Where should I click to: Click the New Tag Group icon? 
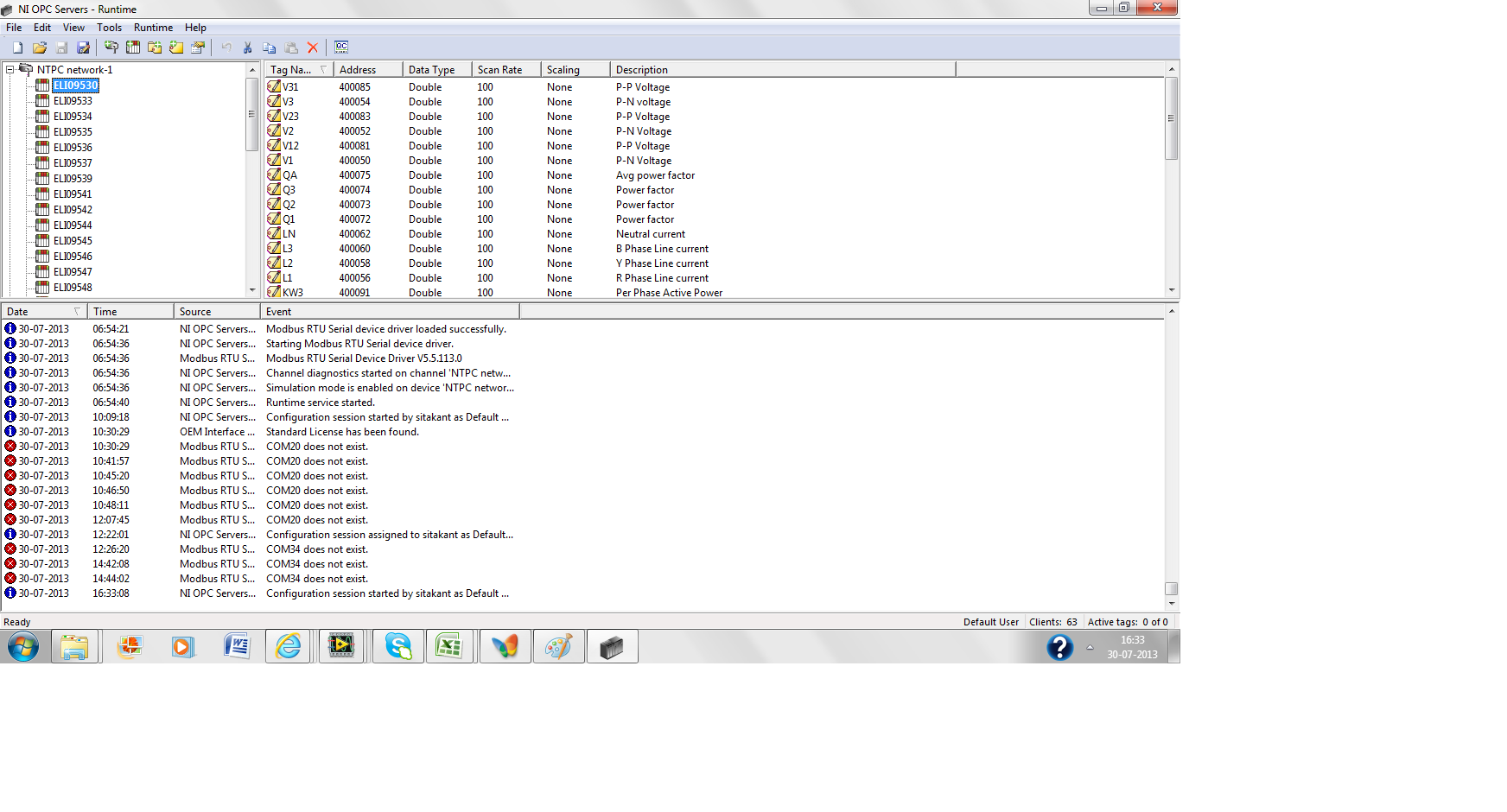click(155, 48)
